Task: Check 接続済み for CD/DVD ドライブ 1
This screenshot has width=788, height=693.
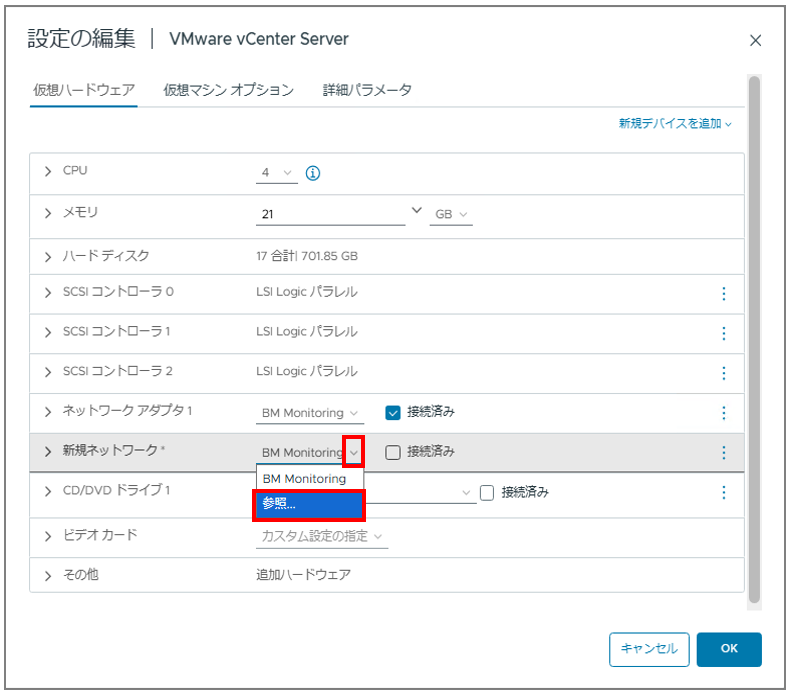Action: [487, 492]
